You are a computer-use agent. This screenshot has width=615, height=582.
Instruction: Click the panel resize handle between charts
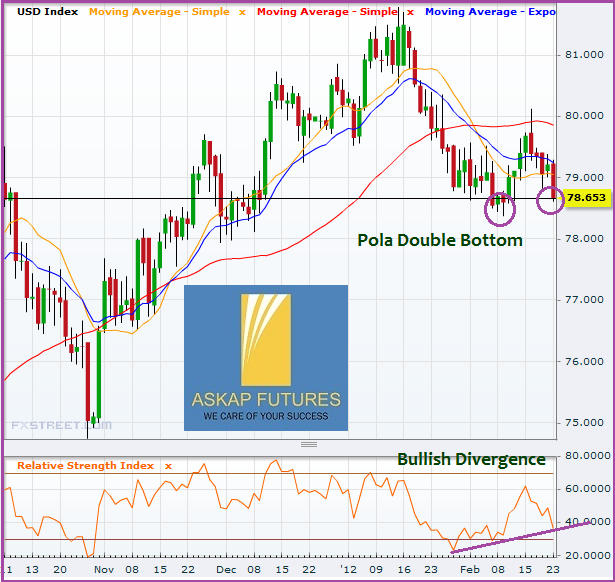coord(308,444)
